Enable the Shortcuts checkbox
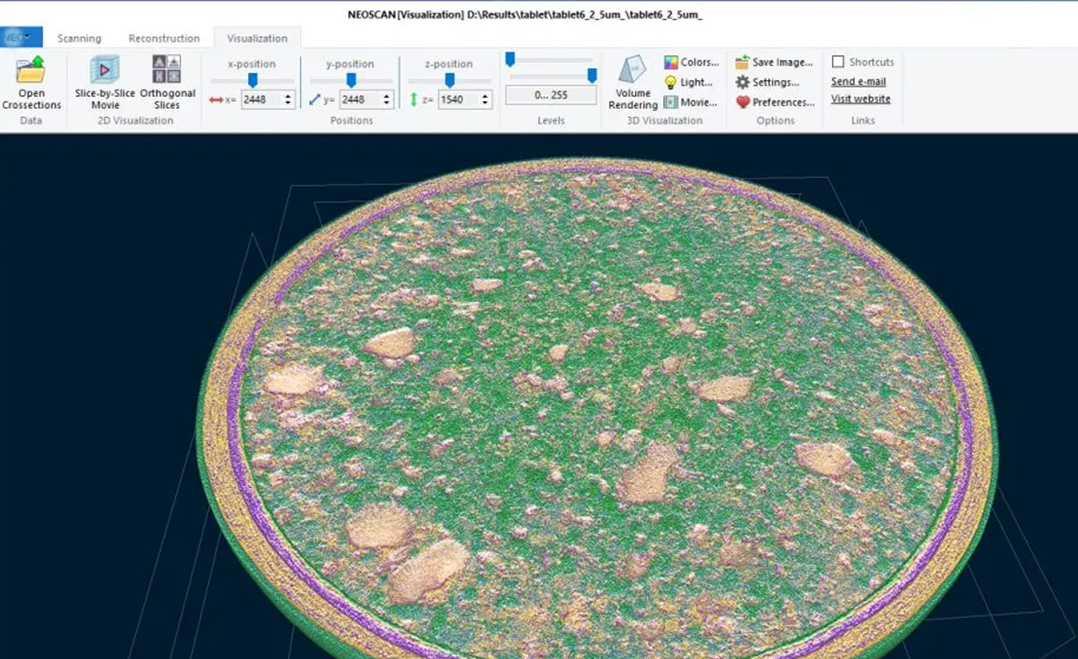This screenshot has height=659, width=1078. (838, 62)
